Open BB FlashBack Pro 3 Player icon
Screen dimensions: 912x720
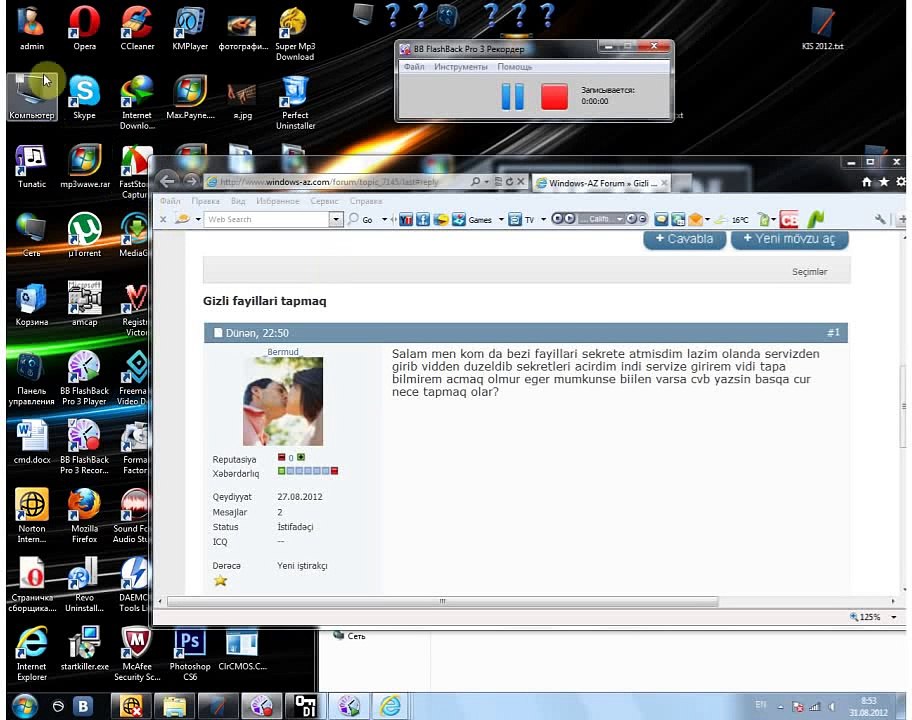[x=84, y=378]
